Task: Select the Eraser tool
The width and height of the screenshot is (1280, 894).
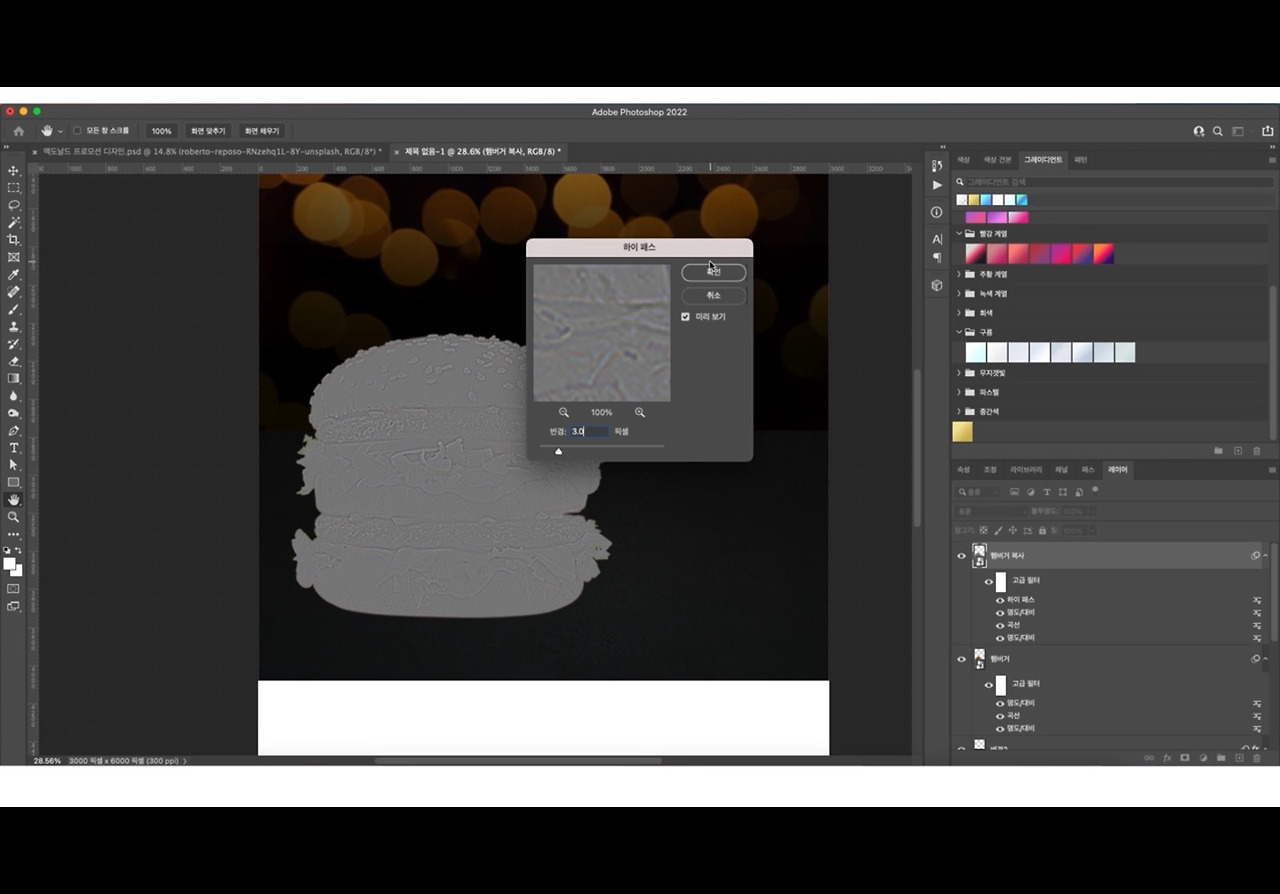Action: coord(14,361)
